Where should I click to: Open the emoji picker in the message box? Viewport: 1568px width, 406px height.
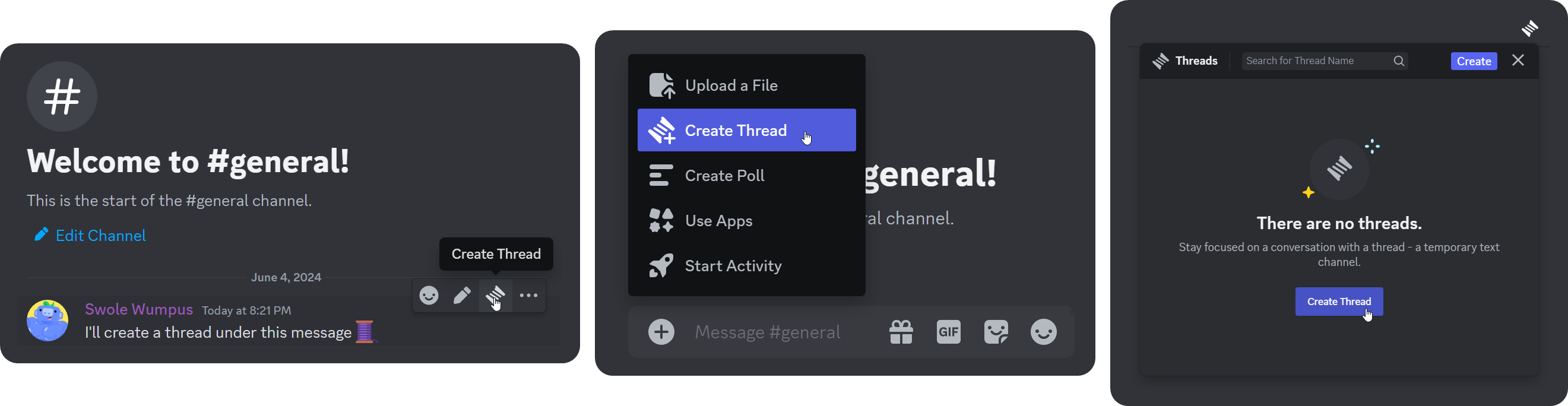point(1043,332)
